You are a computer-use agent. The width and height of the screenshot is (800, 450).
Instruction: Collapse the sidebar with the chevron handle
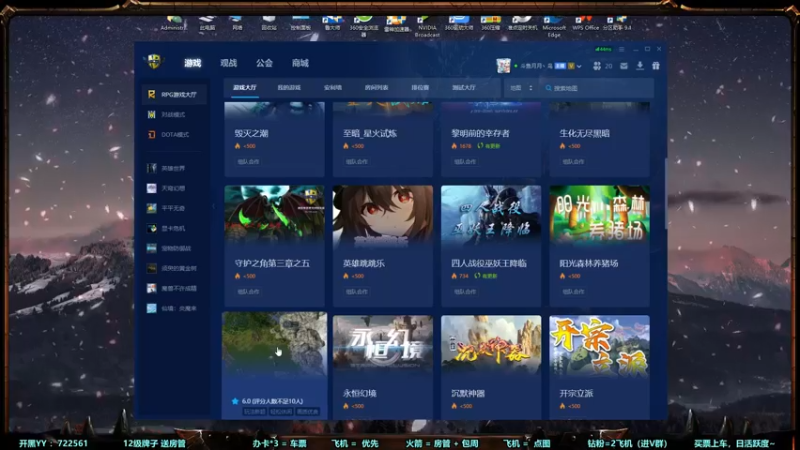(x=214, y=206)
